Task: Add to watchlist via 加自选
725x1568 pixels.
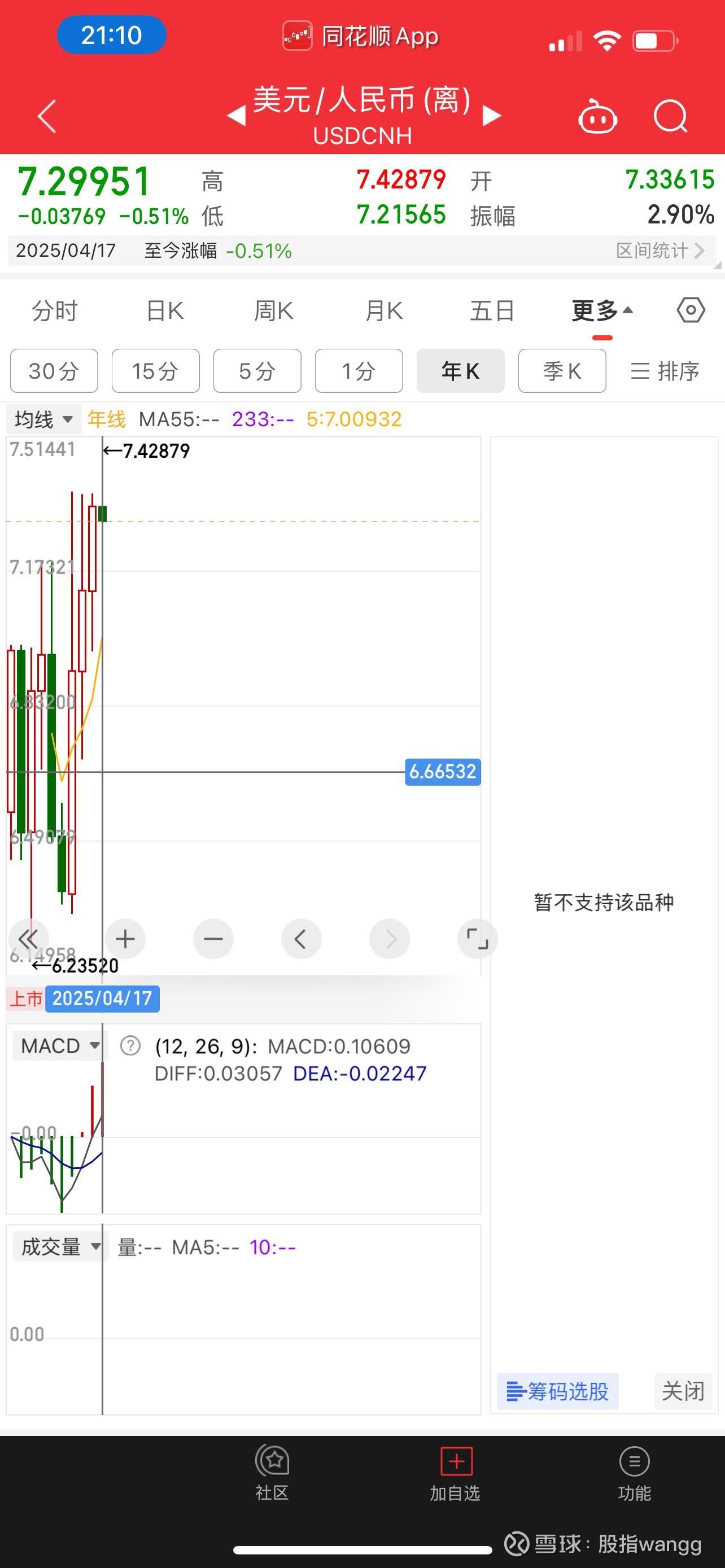Action: [x=455, y=1473]
